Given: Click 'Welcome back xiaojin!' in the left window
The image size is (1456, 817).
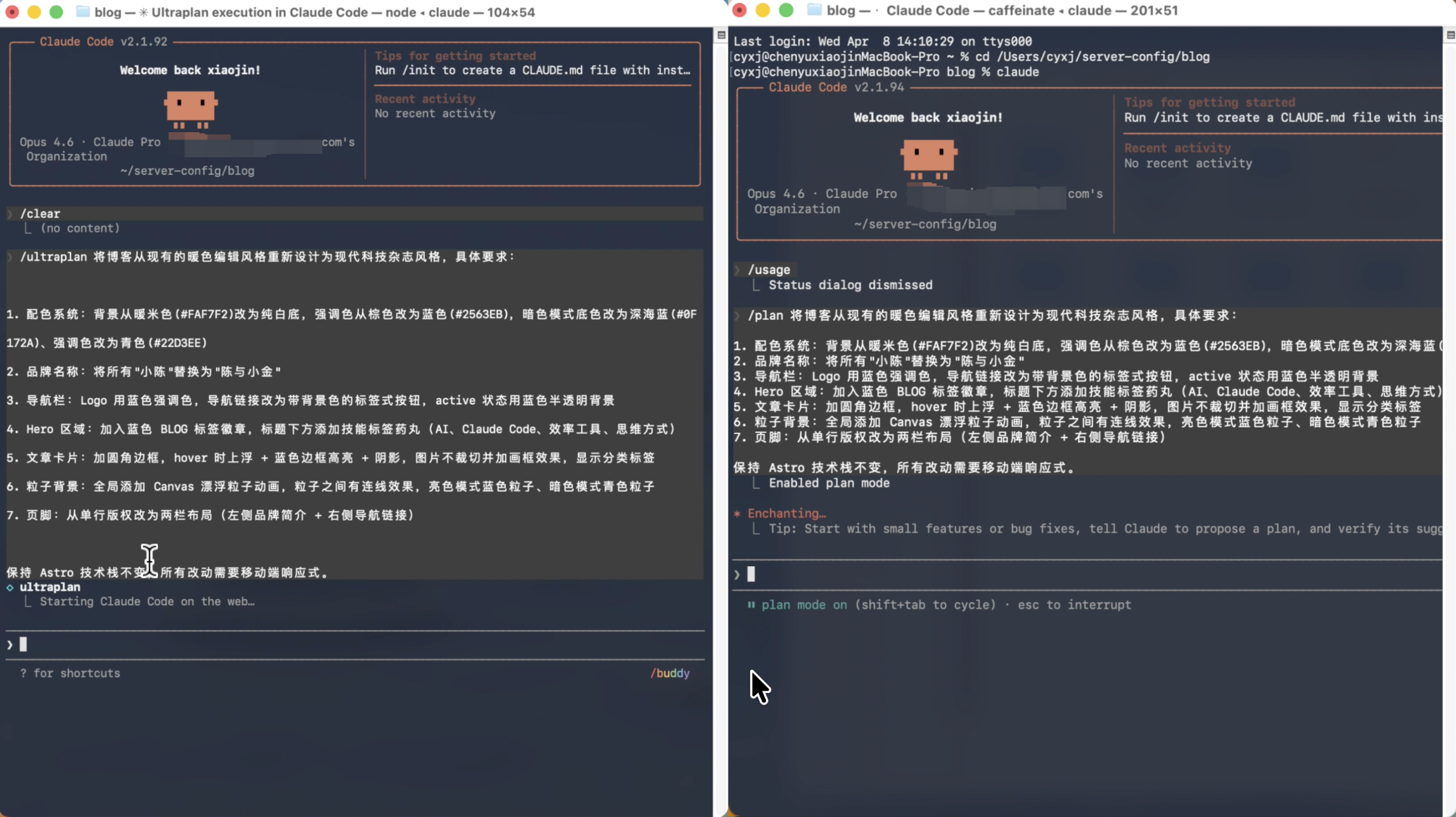Looking at the screenshot, I should (x=190, y=70).
